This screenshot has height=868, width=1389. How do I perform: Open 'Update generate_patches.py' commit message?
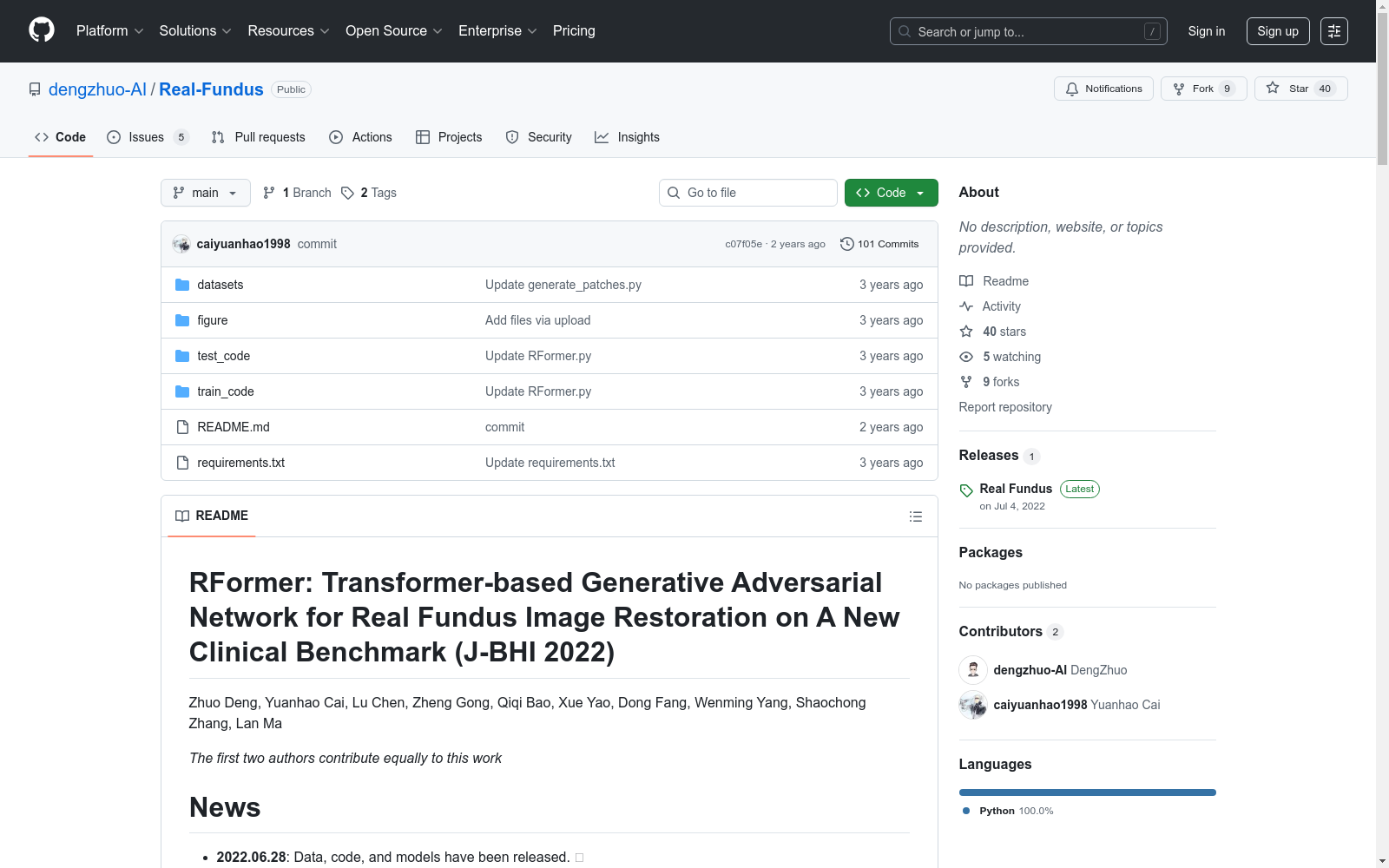pyautogui.click(x=563, y=285)
